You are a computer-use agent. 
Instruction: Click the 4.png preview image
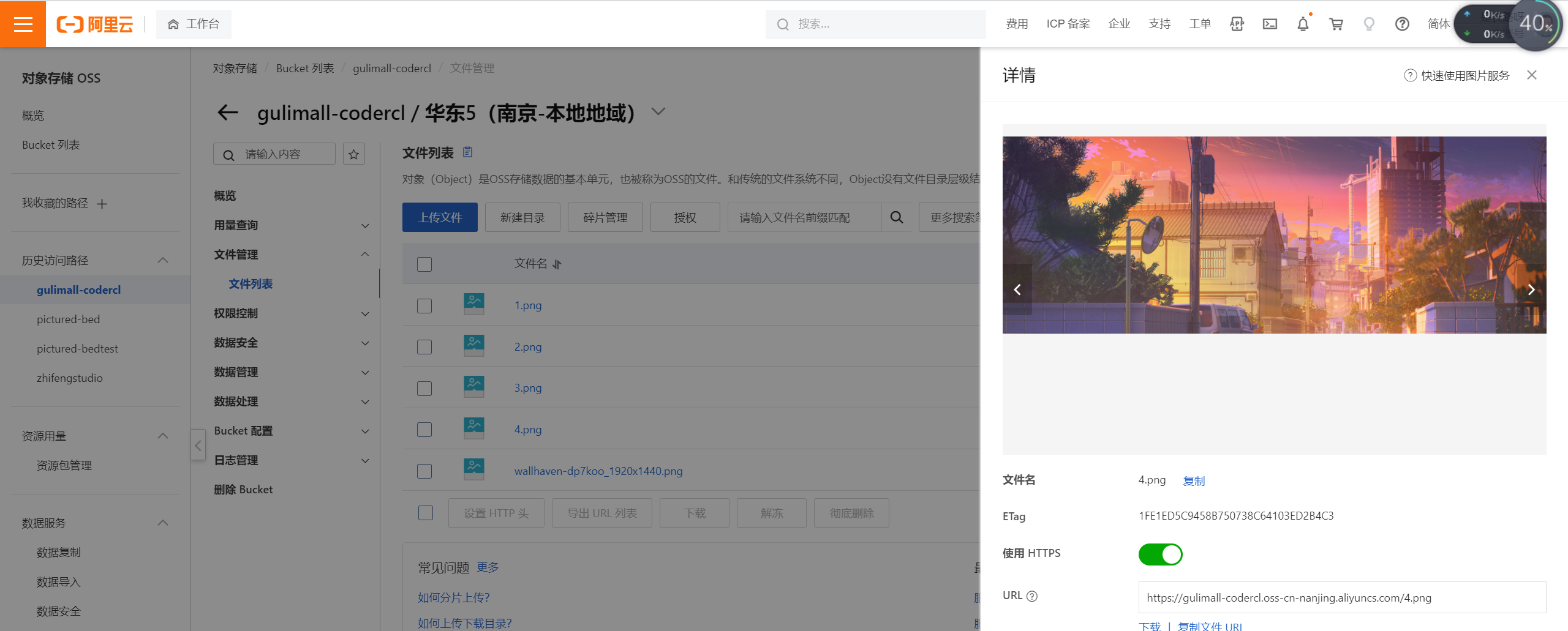pos(1274,235)
